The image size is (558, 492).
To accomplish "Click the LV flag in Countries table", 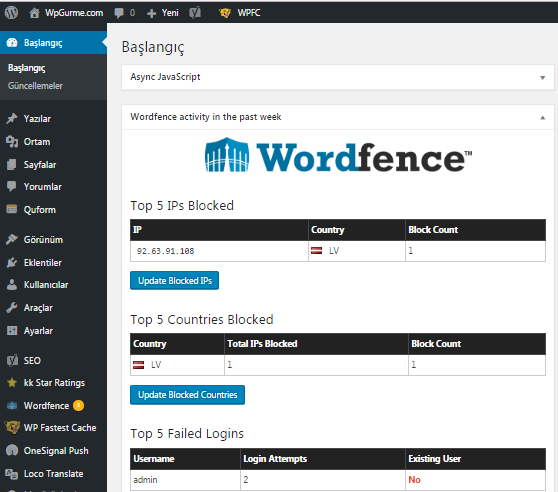I will click(x=138, y=365).
